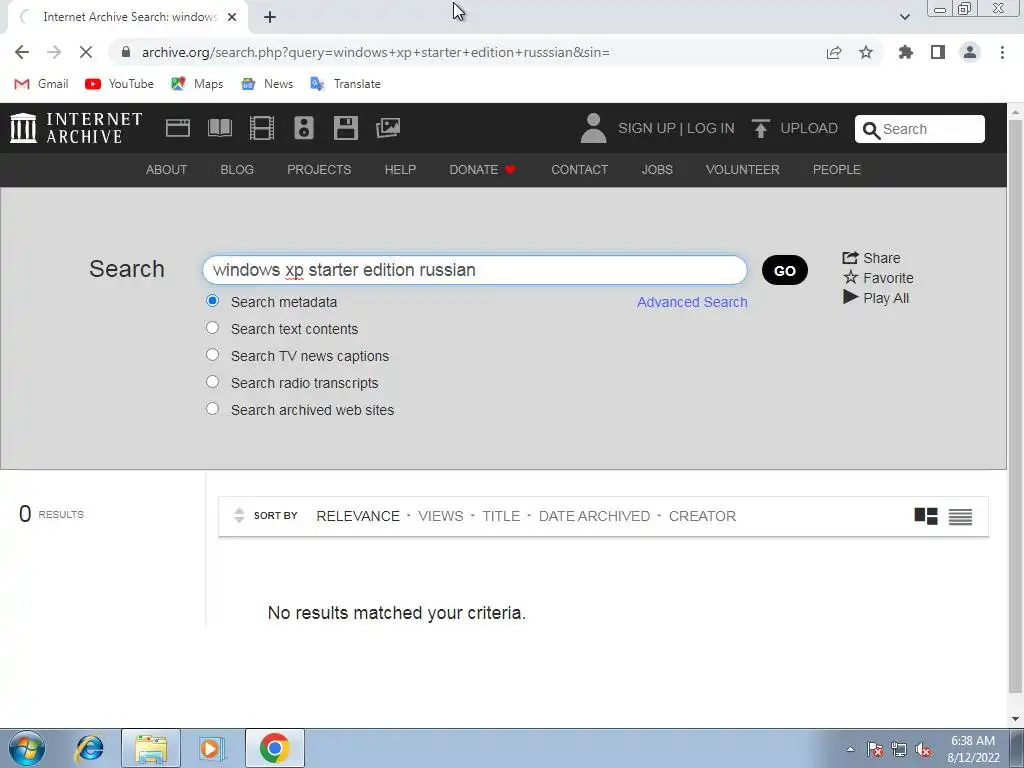Click the main search query field
Image resolution: width=1024 pixels, height=768 pixels.
tap(475, 270)
